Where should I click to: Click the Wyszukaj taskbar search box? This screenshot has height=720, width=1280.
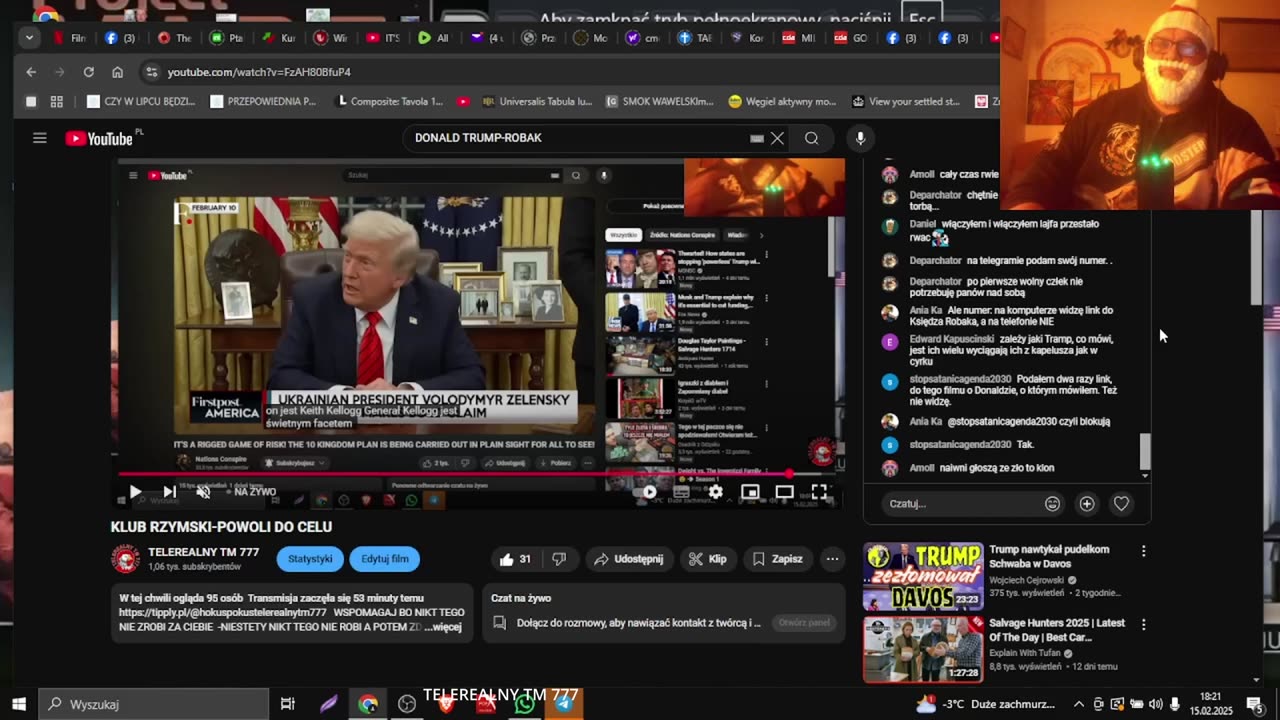pyautogui.click(x=154, y=704)
